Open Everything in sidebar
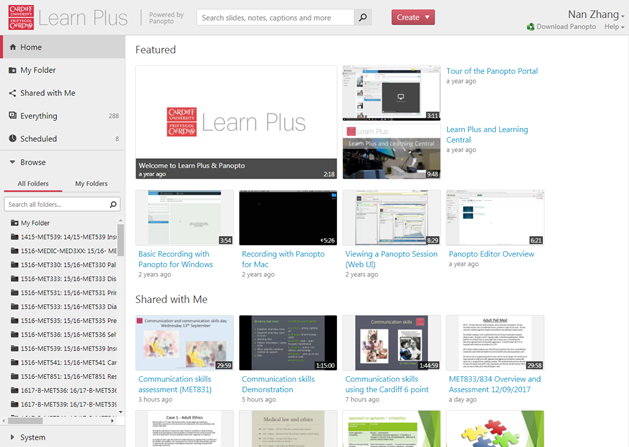Image resolution: width=629 pixels, height=447 pixels. [x=63, y=116]
